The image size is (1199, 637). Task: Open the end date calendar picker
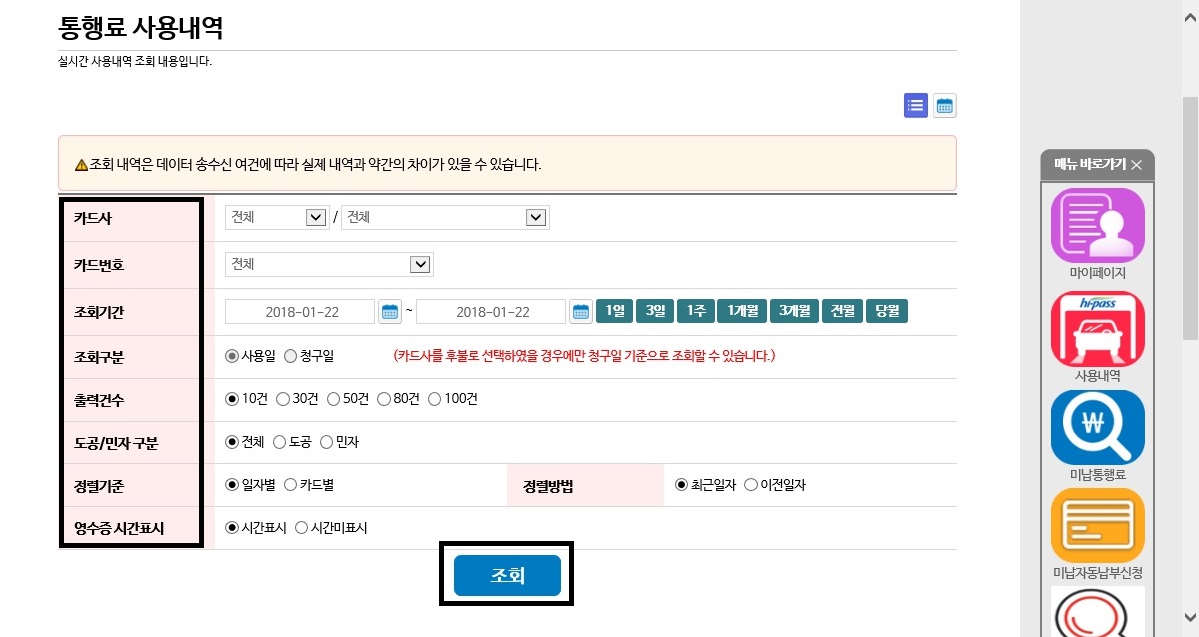(x=581, y=311)
